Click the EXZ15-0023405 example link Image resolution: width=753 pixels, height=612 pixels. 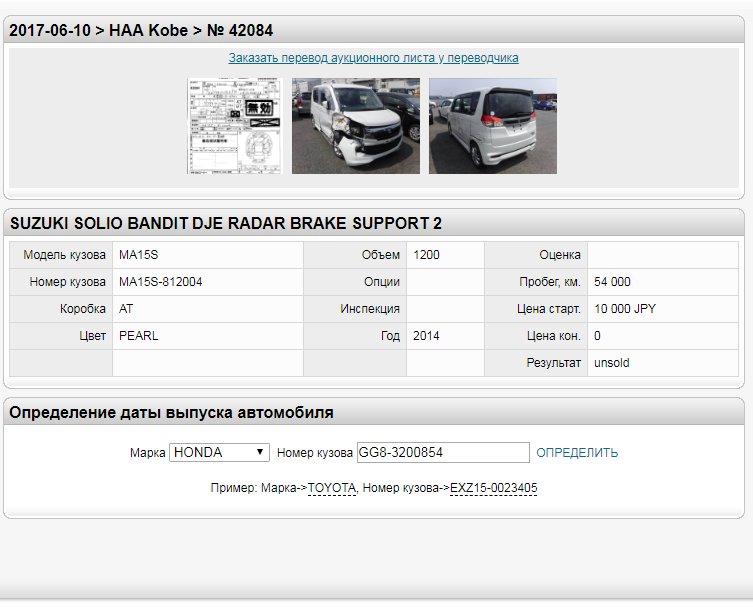[494, 488]
